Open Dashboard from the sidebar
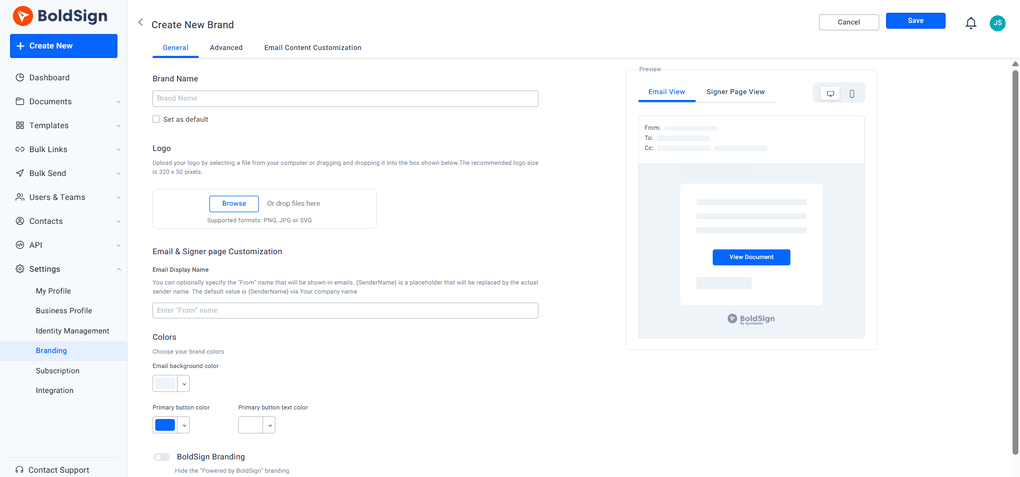This screenshot has width=1020, height=477. [x=49, y=77]
